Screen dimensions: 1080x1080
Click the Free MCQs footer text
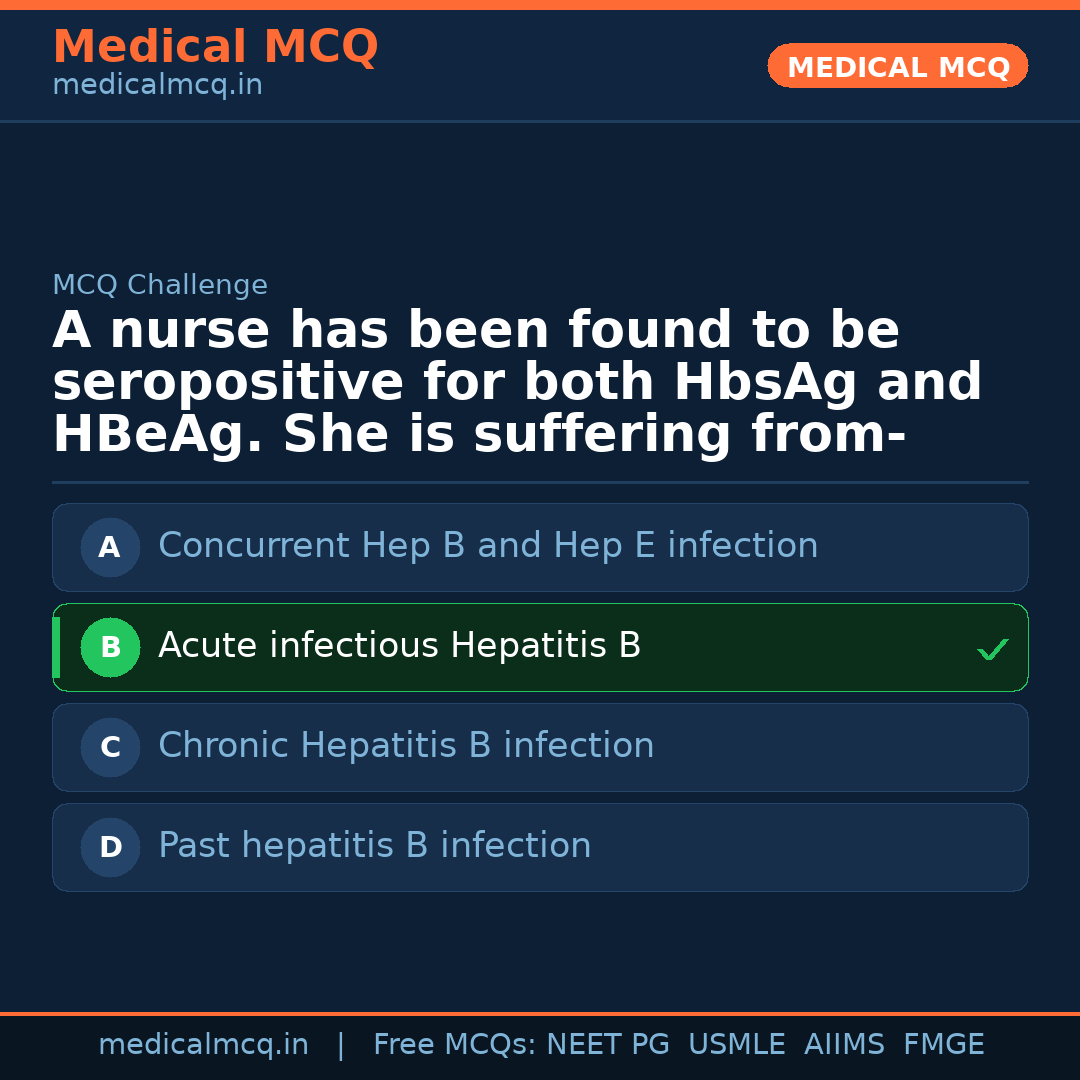pyautogui.click(x=454, y=1045)
